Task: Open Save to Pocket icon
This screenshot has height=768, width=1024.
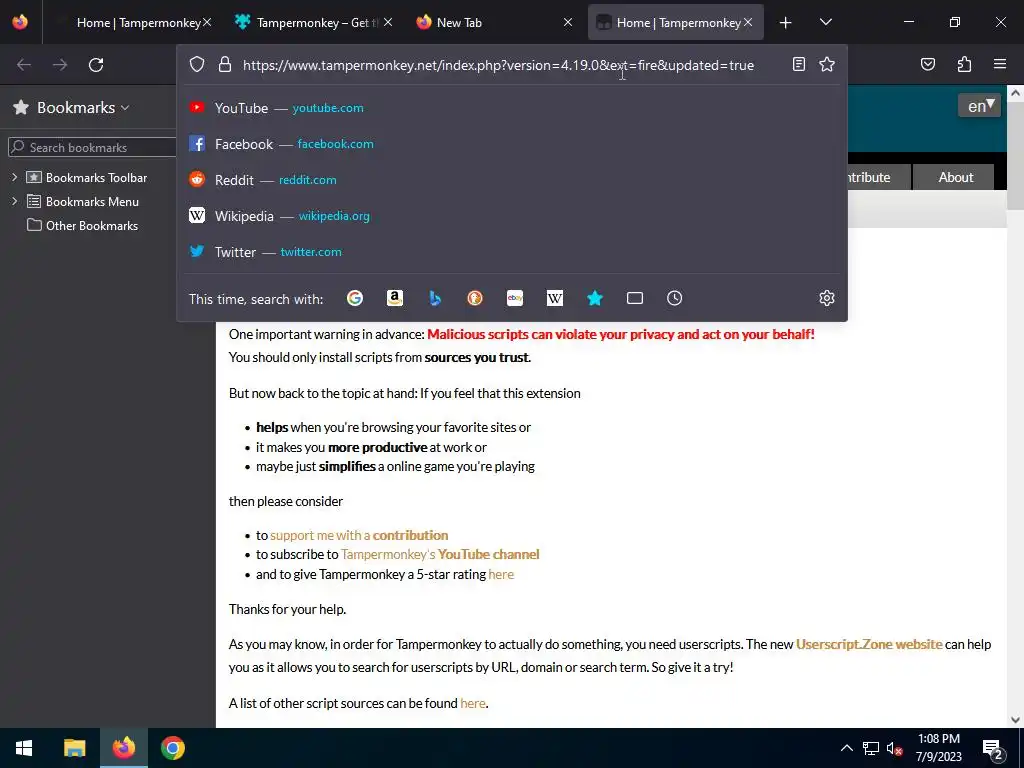Action: click(x=928, y=64)
